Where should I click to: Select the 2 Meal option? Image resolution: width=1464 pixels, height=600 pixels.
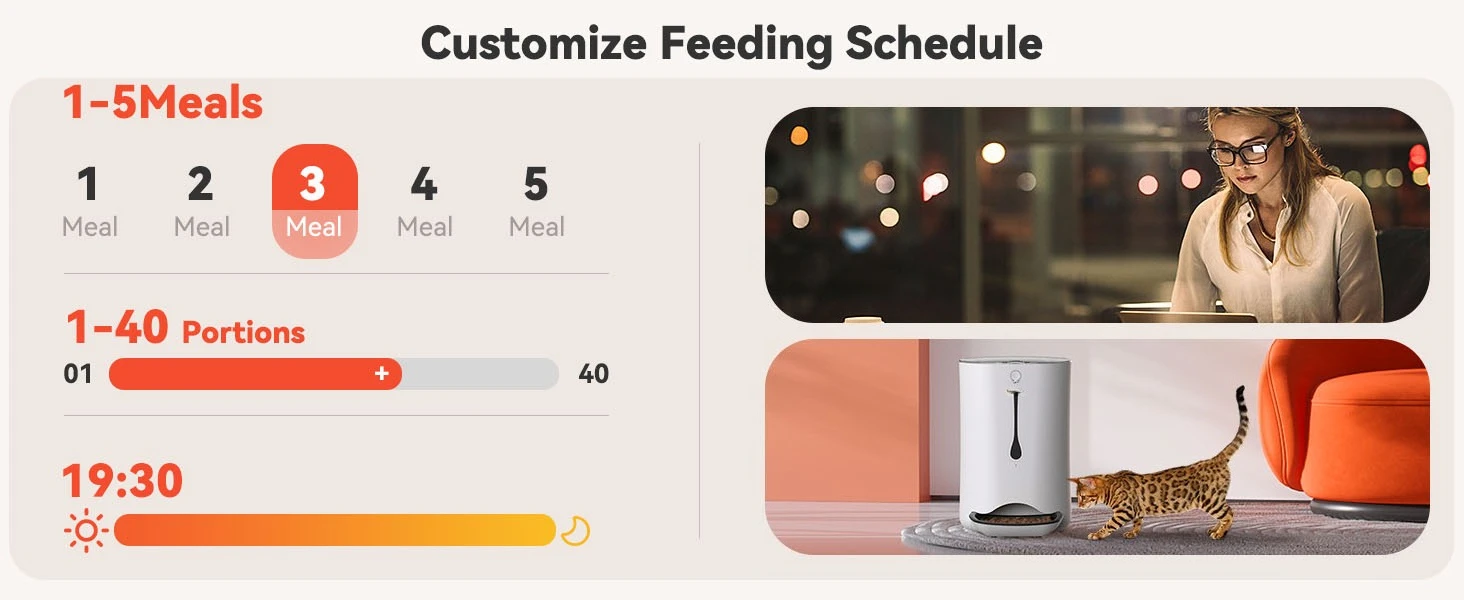pyautogui.click(x=202, y=202)
